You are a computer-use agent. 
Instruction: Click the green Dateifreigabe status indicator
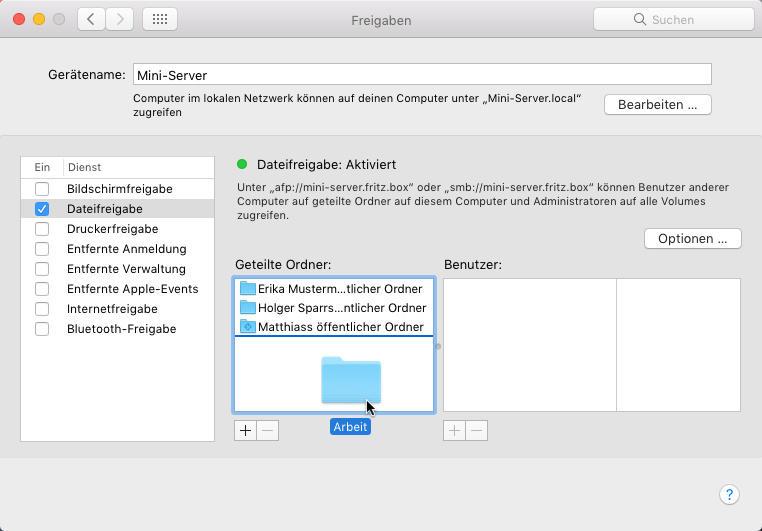242,164
